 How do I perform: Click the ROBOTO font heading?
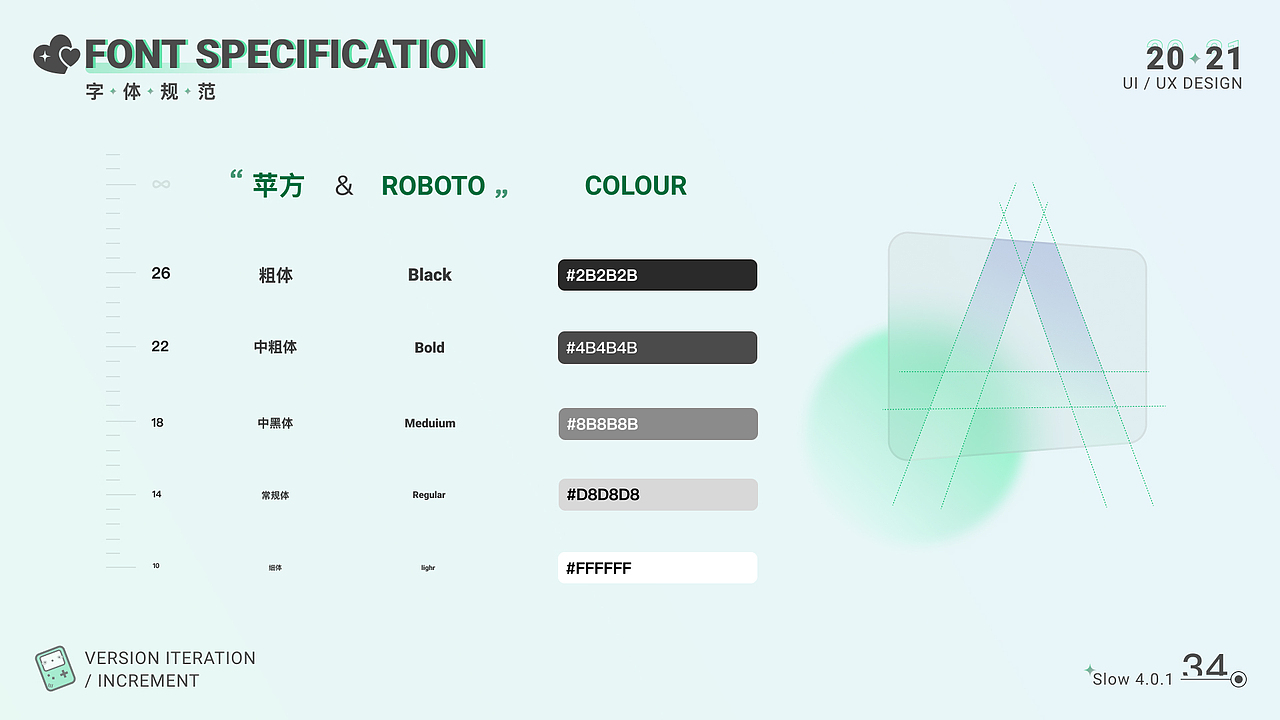click(x=433, y=186)
